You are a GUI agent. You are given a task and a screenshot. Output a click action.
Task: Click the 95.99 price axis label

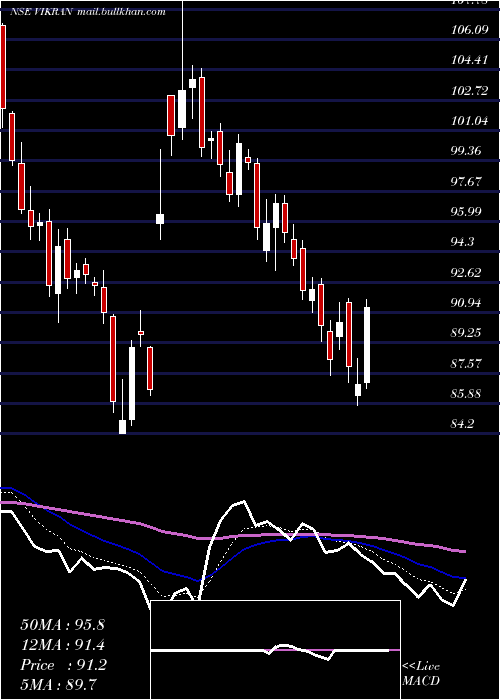click(467, 211)
